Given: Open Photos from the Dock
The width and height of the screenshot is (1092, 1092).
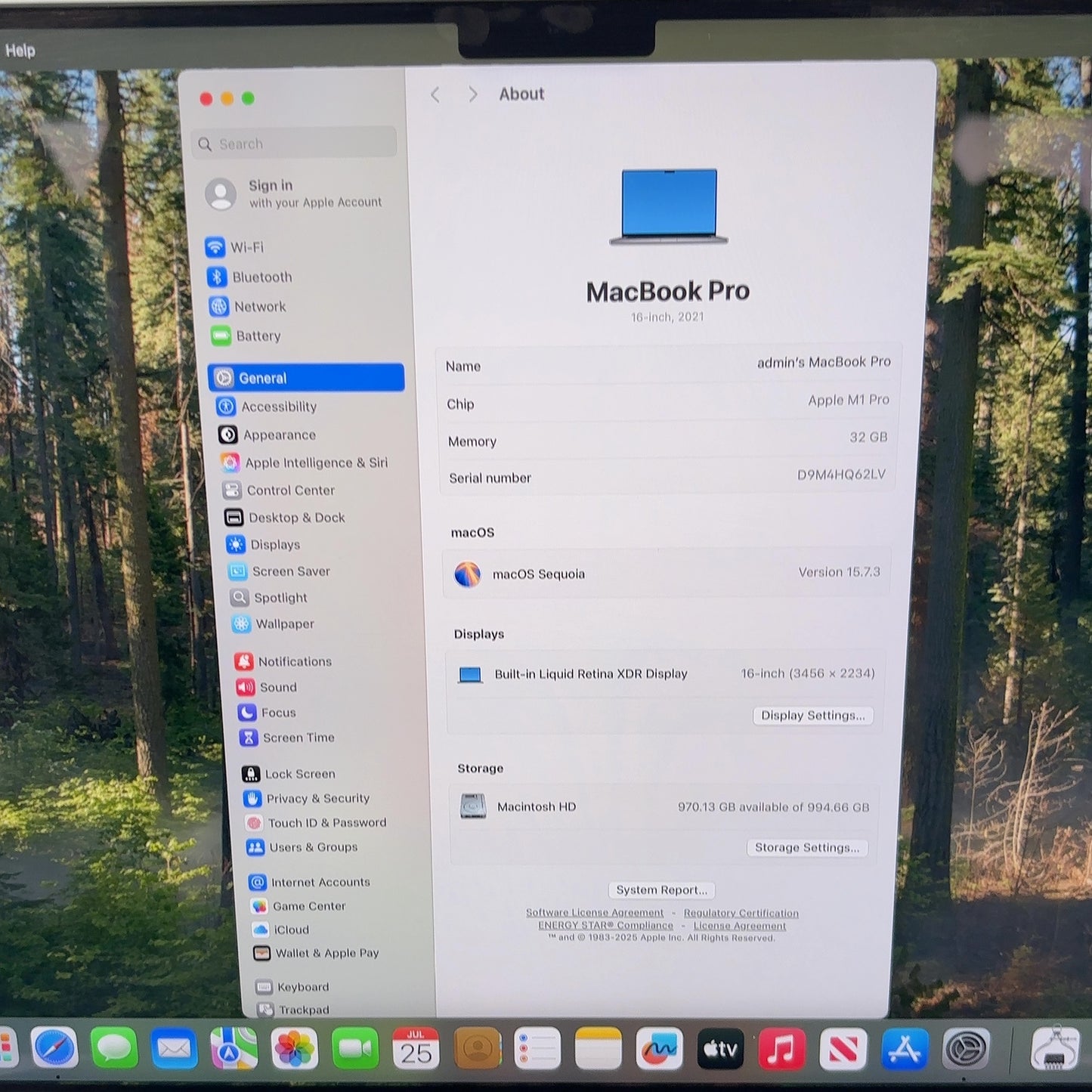Looking at the screenshot, I should [295, 1049].
